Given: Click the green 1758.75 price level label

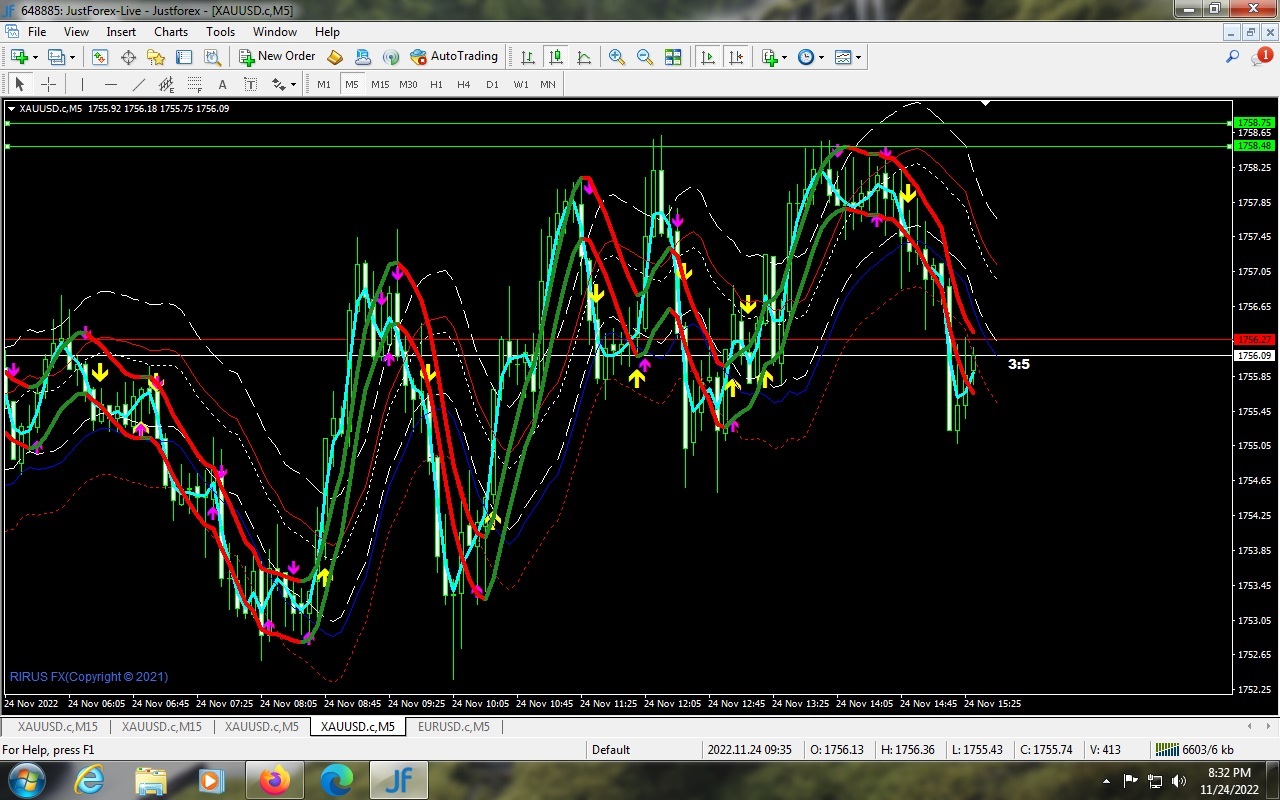Looking at the screenshot, I should click(1253, 123).
